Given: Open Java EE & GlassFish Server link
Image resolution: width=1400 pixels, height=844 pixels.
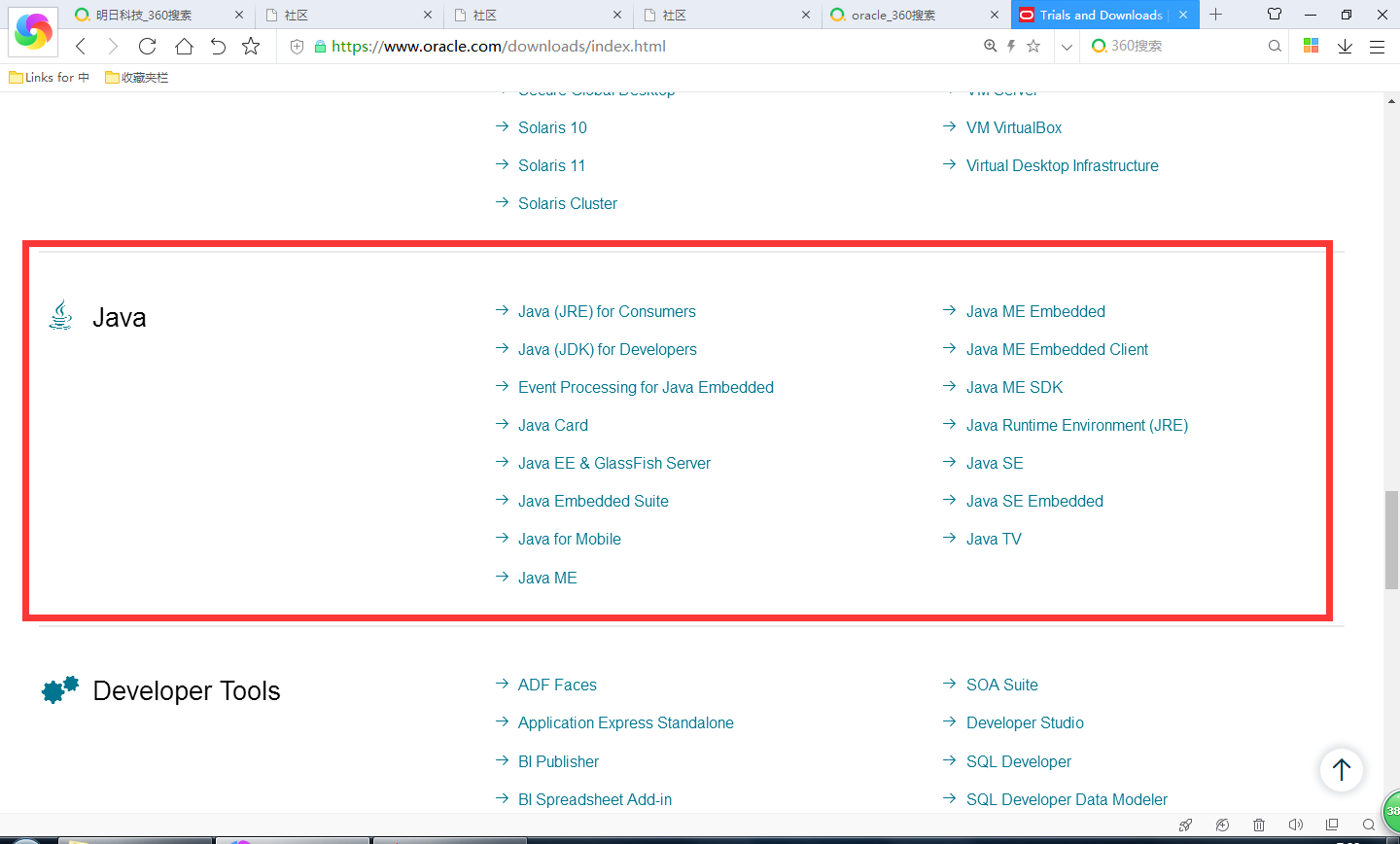Looking at the screenshot, I should point(613,463).
